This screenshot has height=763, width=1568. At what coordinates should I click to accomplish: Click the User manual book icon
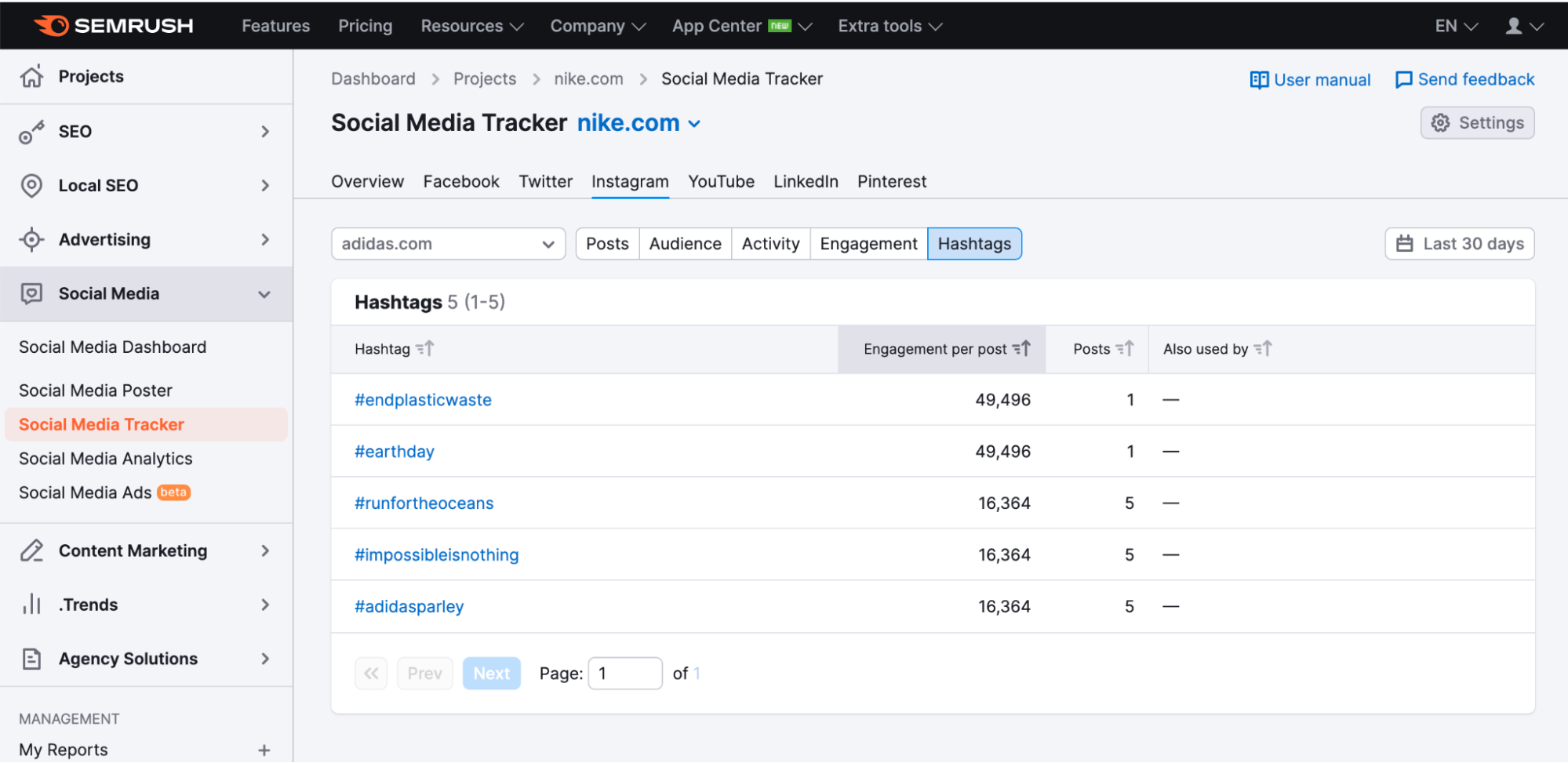(x=1259, y=80)
